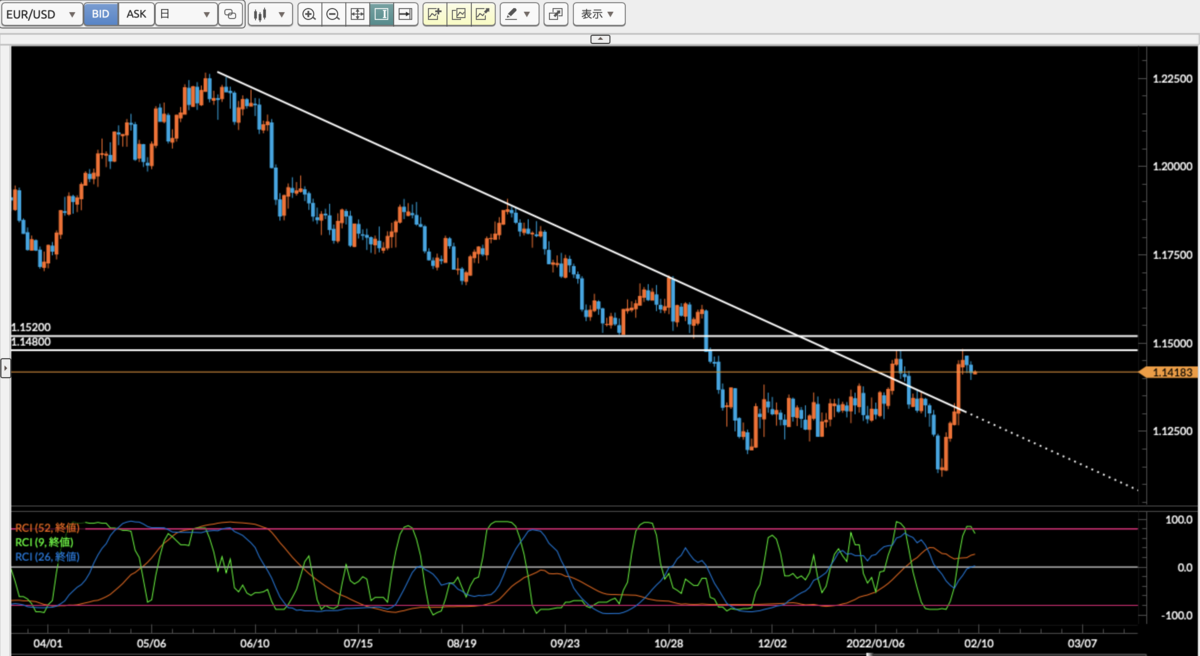Open the EUR/USD currency pair dropdown
Viewport: 1200px width, 656px height.
(x=43, y=14)
